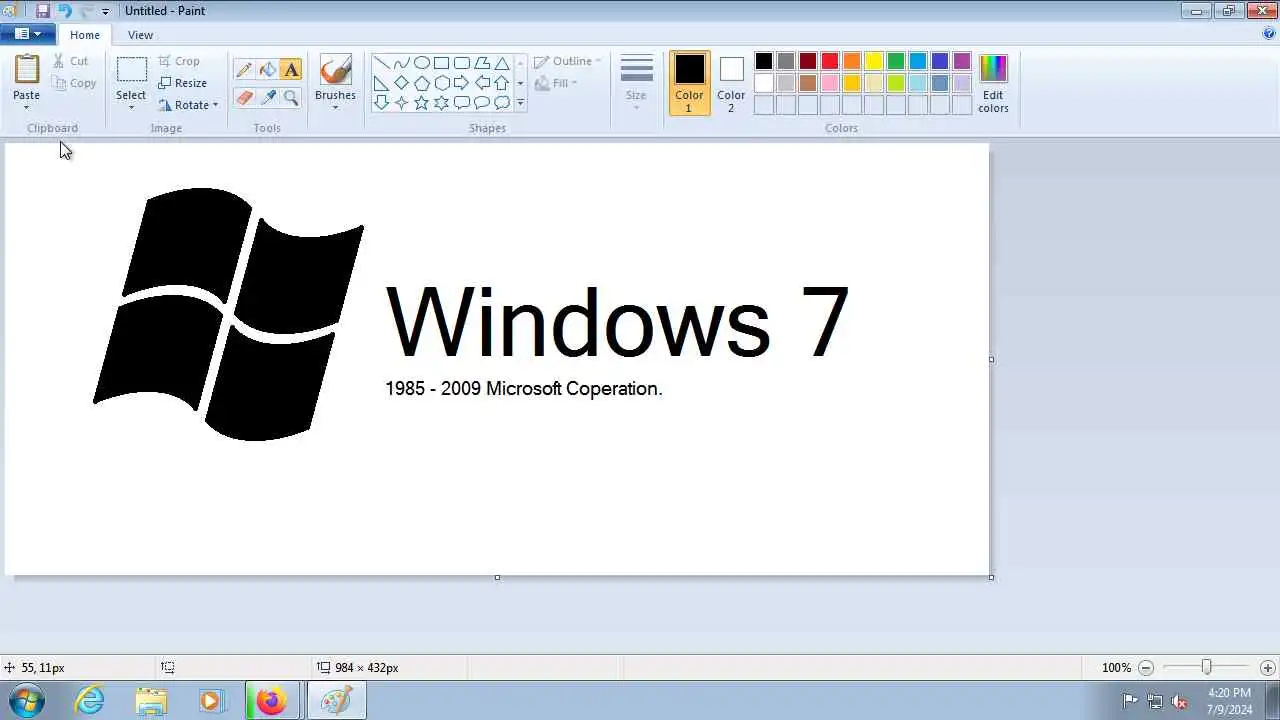Image resolution: width=1280 pixels, height=720 pixels.
Task: Click the Copy button
Action: tap(75, 83)
